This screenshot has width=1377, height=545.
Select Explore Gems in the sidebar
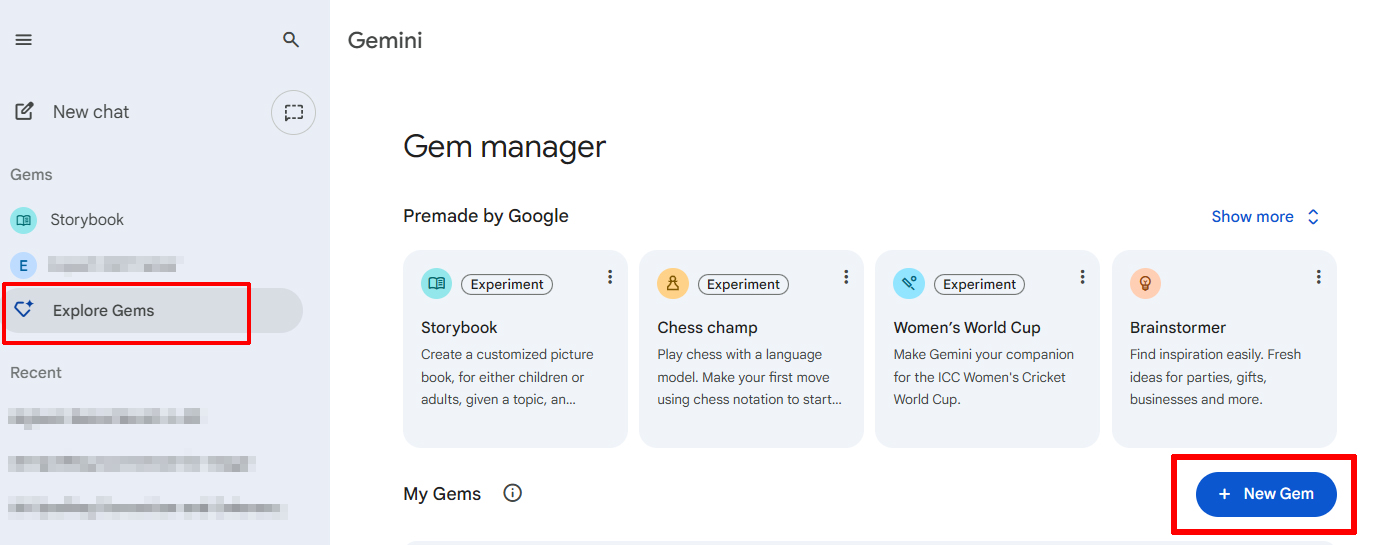point(103,311)
